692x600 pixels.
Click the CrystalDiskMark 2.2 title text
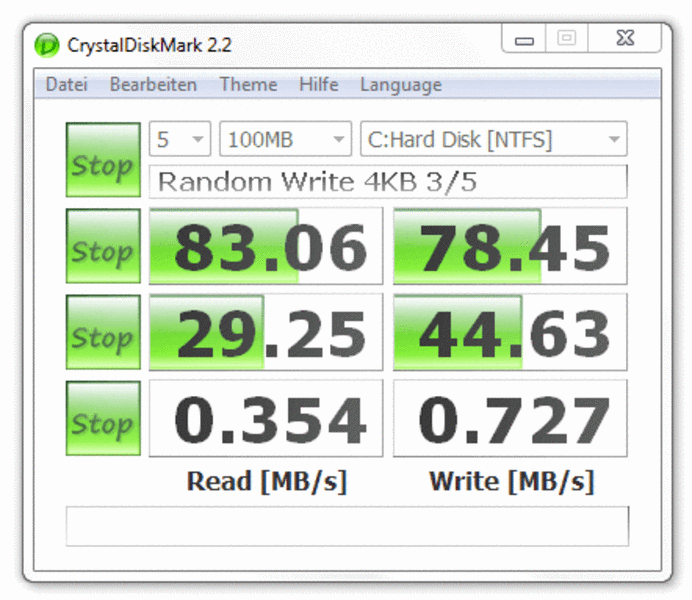[149, 45]
